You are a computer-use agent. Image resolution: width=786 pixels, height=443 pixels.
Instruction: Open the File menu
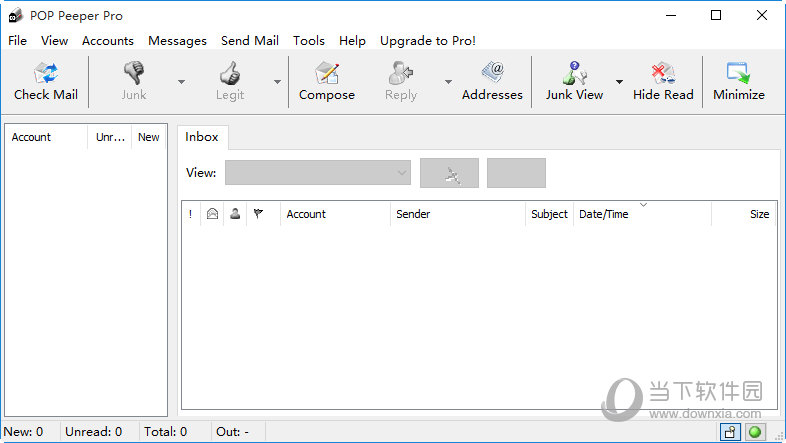pos(18,41)
